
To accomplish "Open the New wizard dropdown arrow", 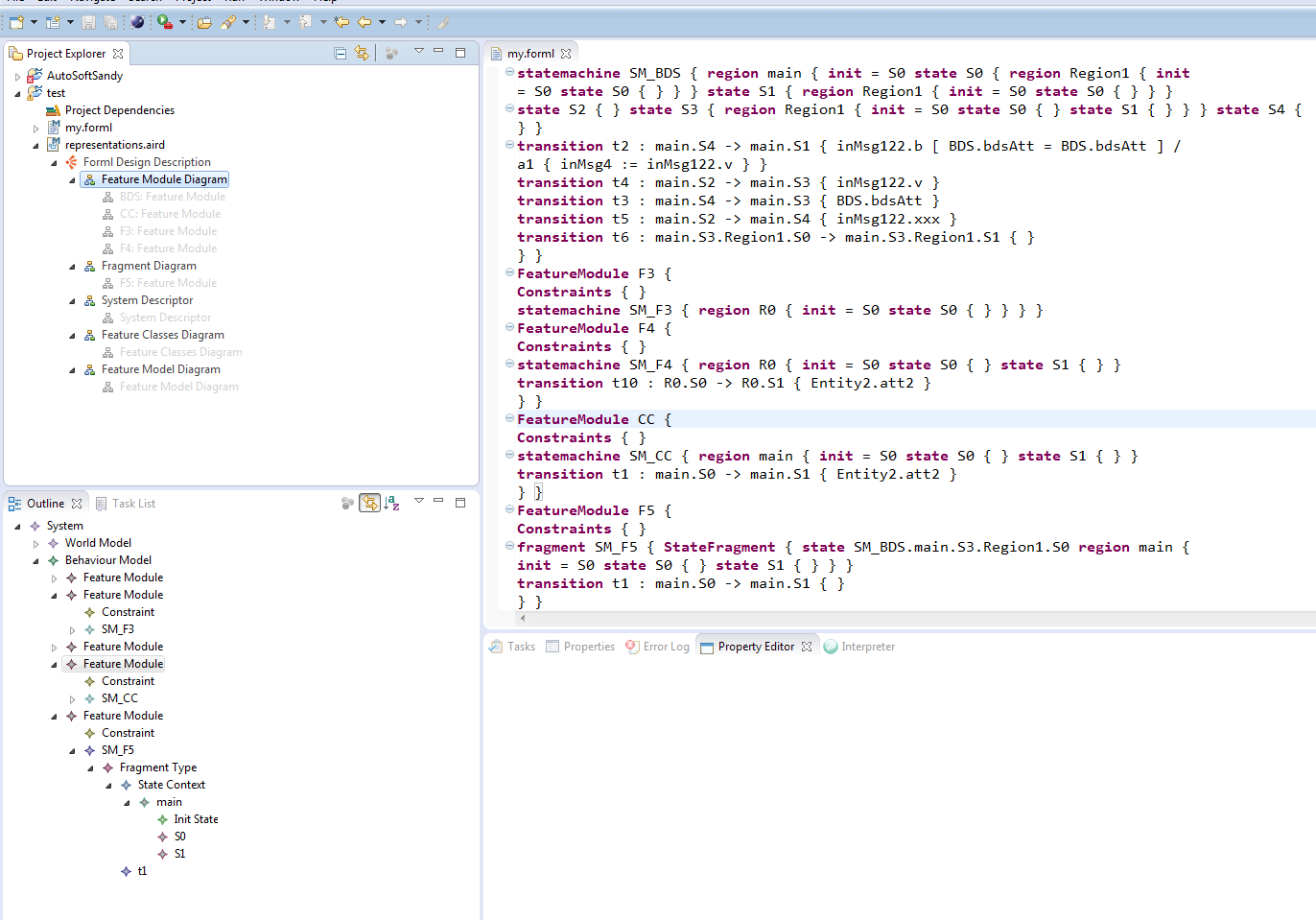I will coord(34,22).
